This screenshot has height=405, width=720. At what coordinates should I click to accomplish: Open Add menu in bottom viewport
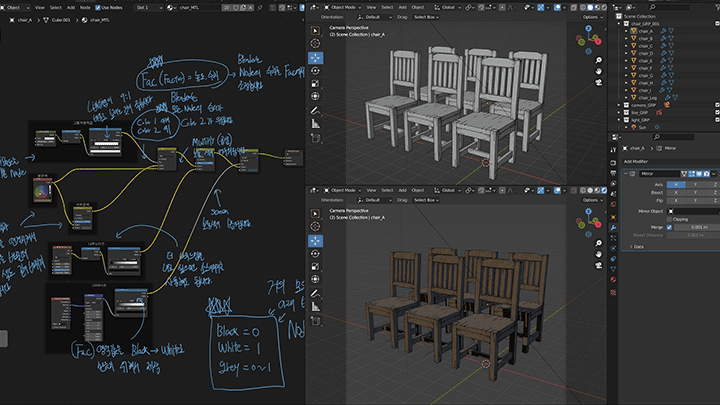(x=402, y=190)
